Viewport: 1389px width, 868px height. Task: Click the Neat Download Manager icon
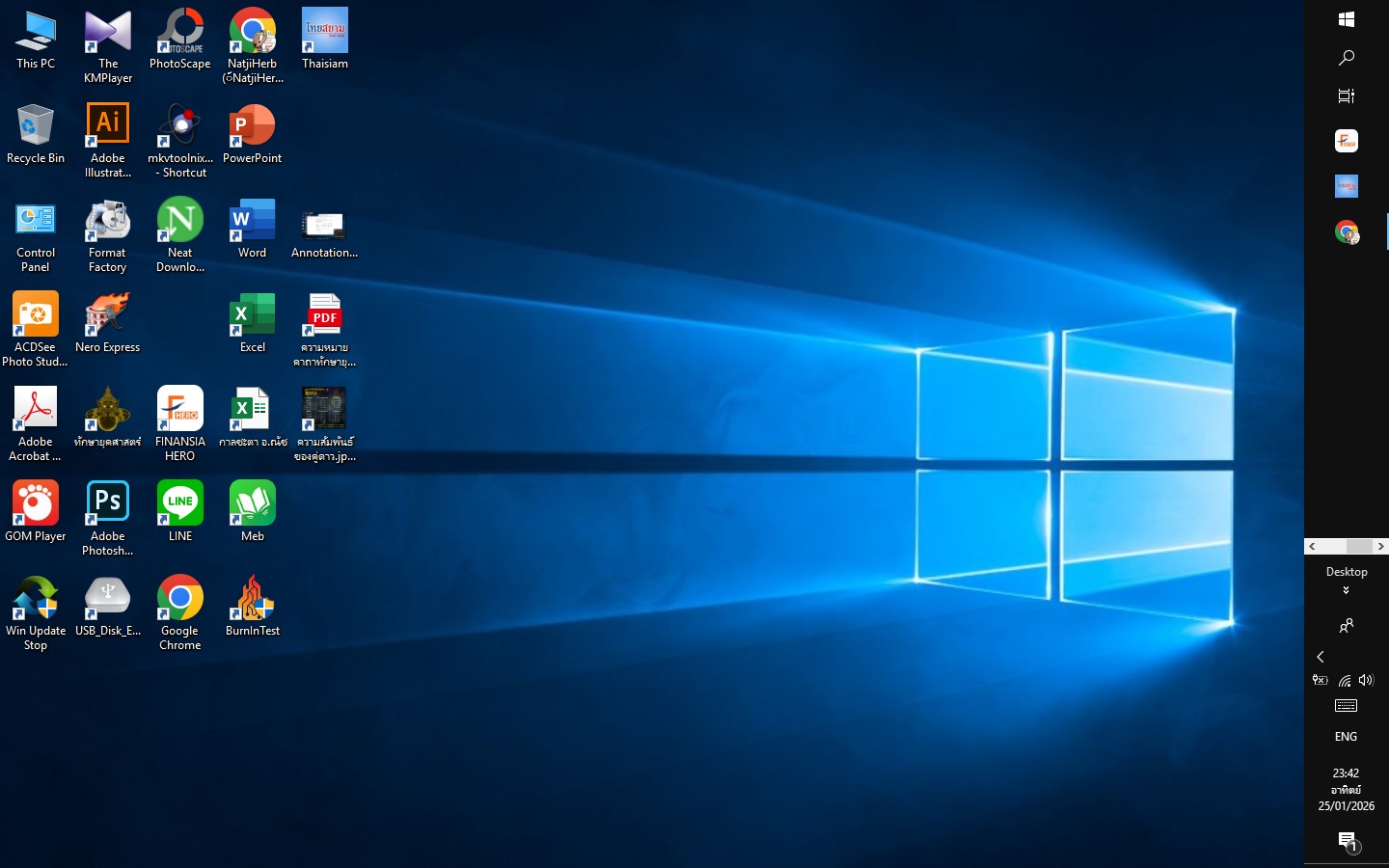[180, 235]
